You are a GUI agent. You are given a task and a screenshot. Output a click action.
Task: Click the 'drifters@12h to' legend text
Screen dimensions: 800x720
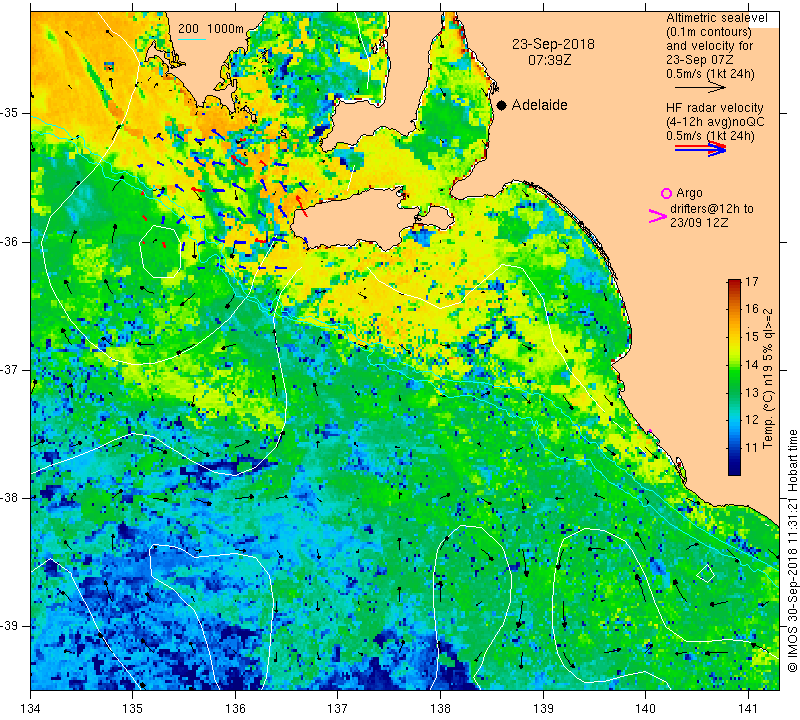pos(712,209)
